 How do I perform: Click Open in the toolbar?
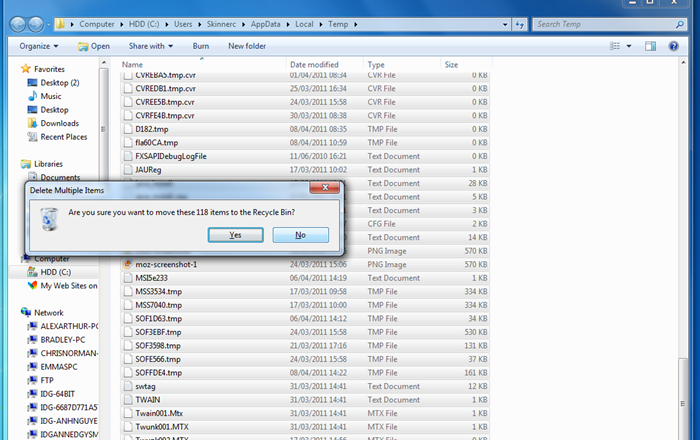pos(94,46)
